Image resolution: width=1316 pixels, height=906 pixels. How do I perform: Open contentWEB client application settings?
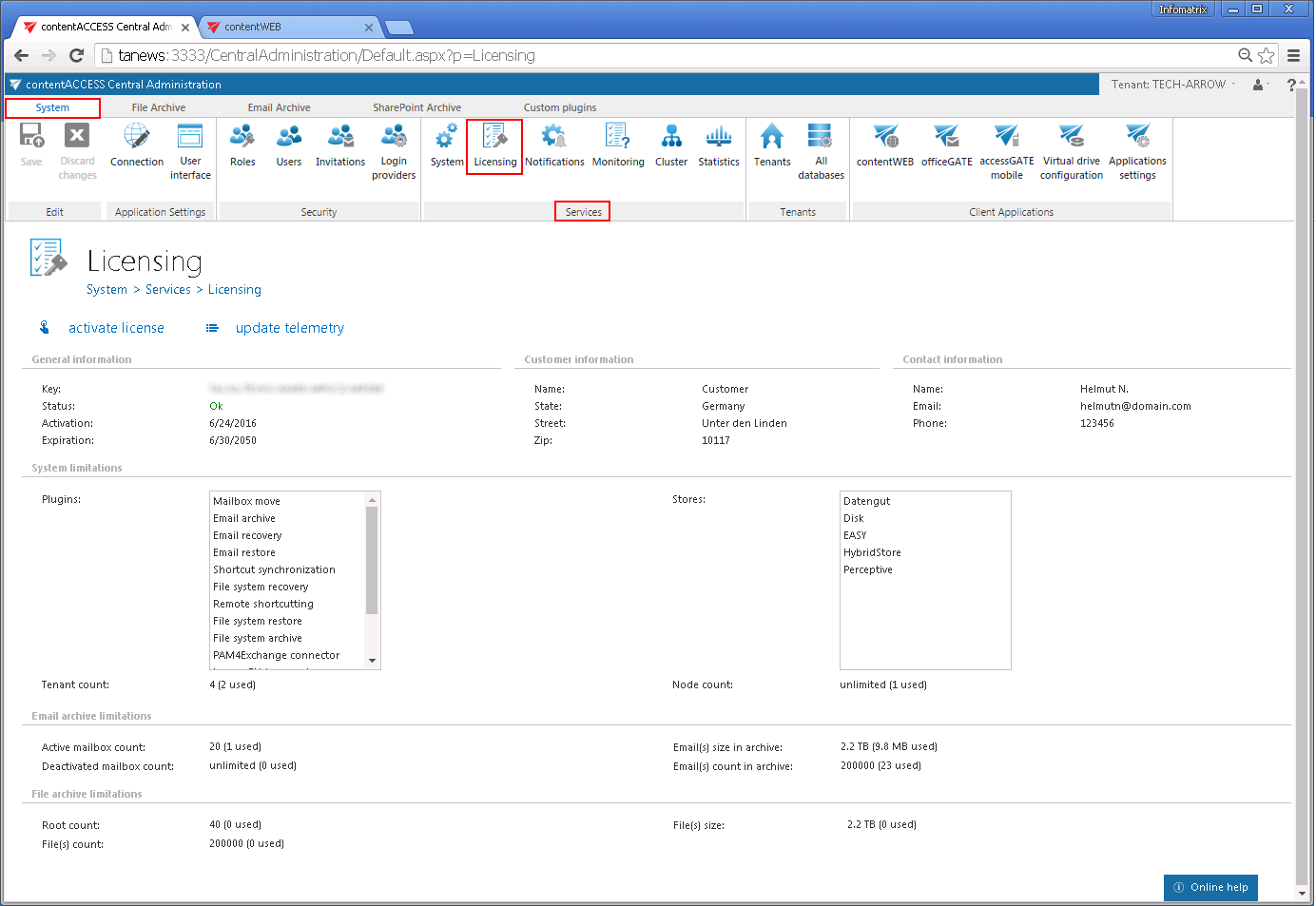tap(885, 145)
